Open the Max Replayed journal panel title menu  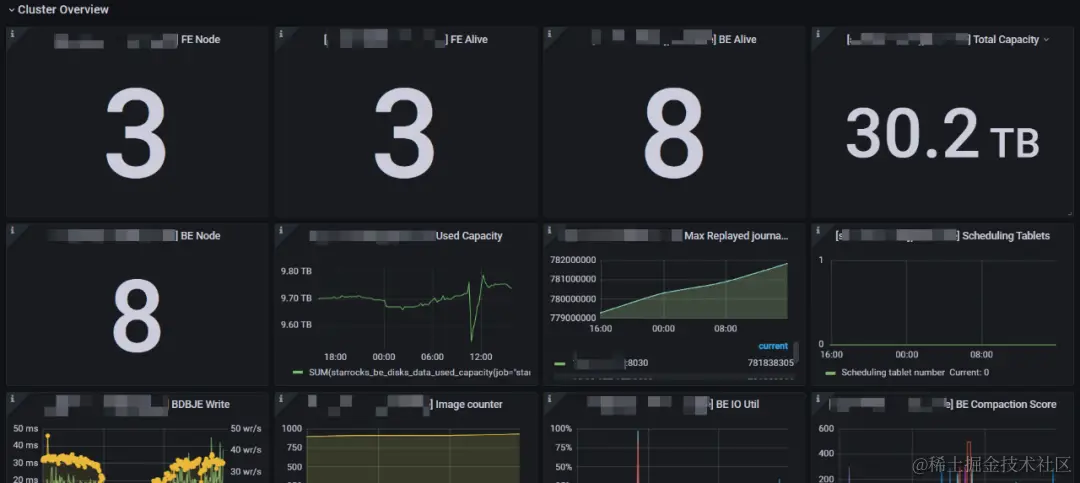click(676, 236)
